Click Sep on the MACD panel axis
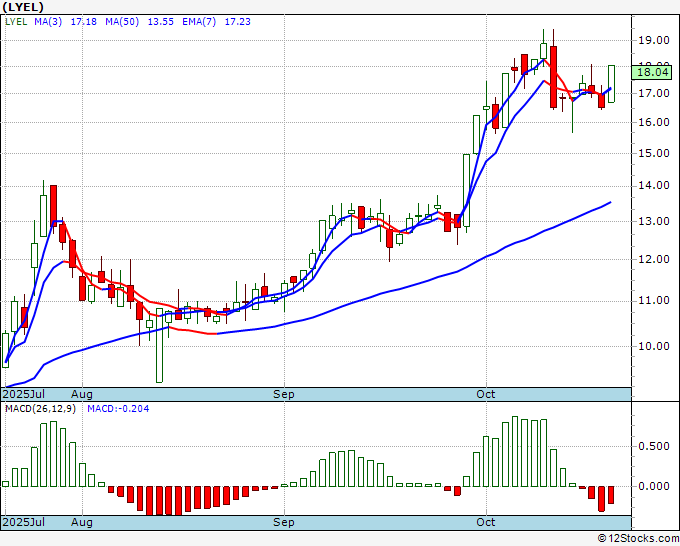This screenshot has height=546, width=680. click(284, 522)
